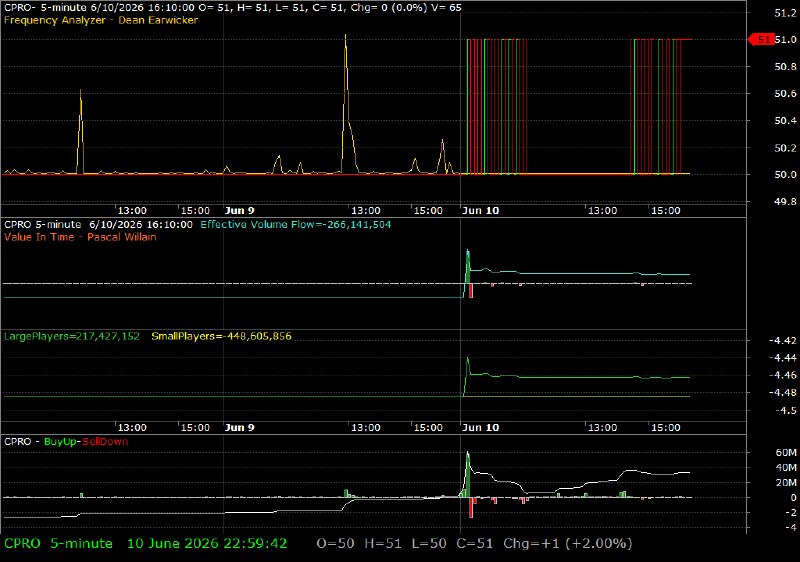The image size is (800, 562).
Task: Click the -4.48 axis label
Action: (x=782, y=393)
